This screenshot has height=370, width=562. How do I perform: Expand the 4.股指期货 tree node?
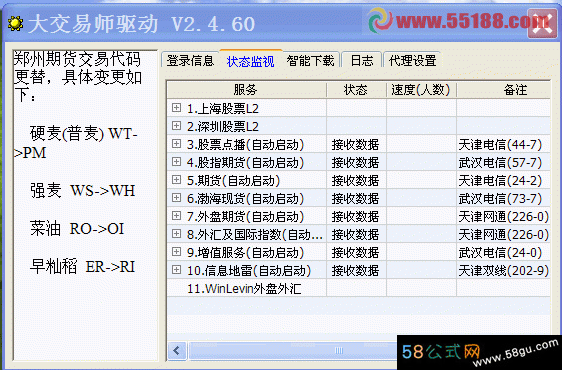pos(176,162)
